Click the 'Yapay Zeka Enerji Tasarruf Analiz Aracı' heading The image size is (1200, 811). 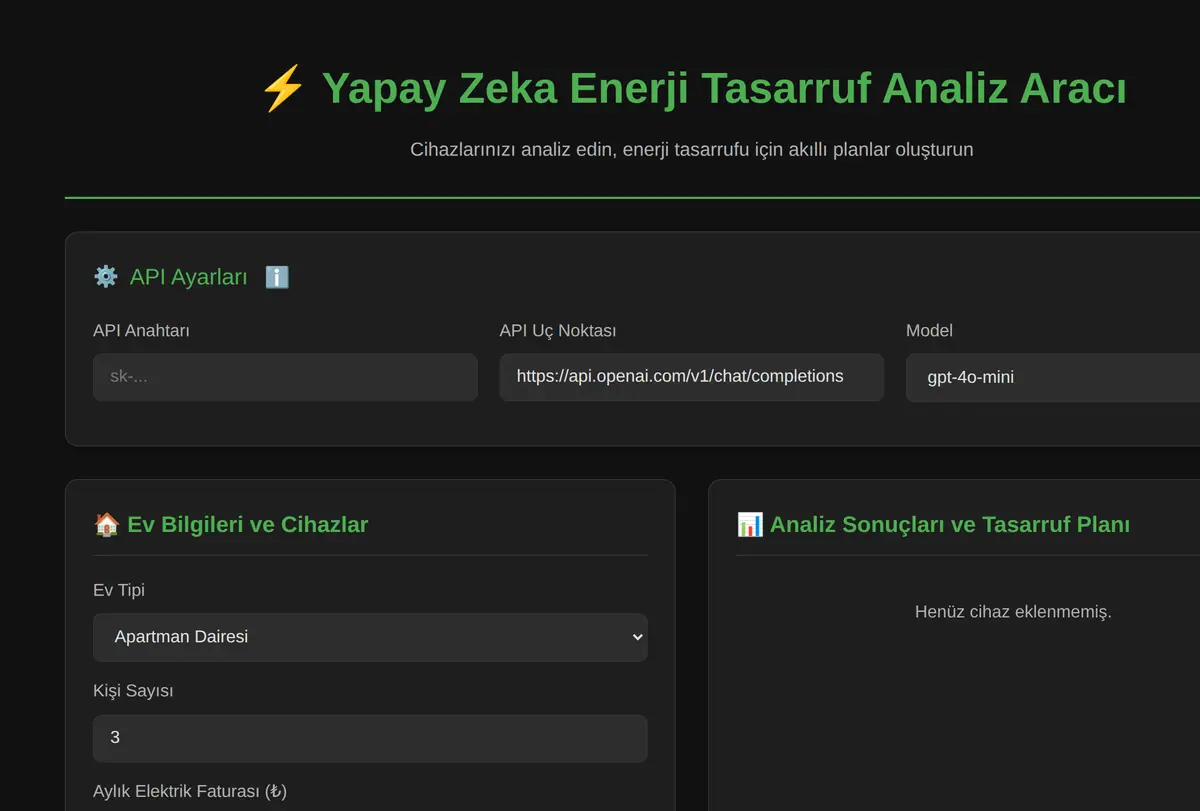(x=724, y=89)
